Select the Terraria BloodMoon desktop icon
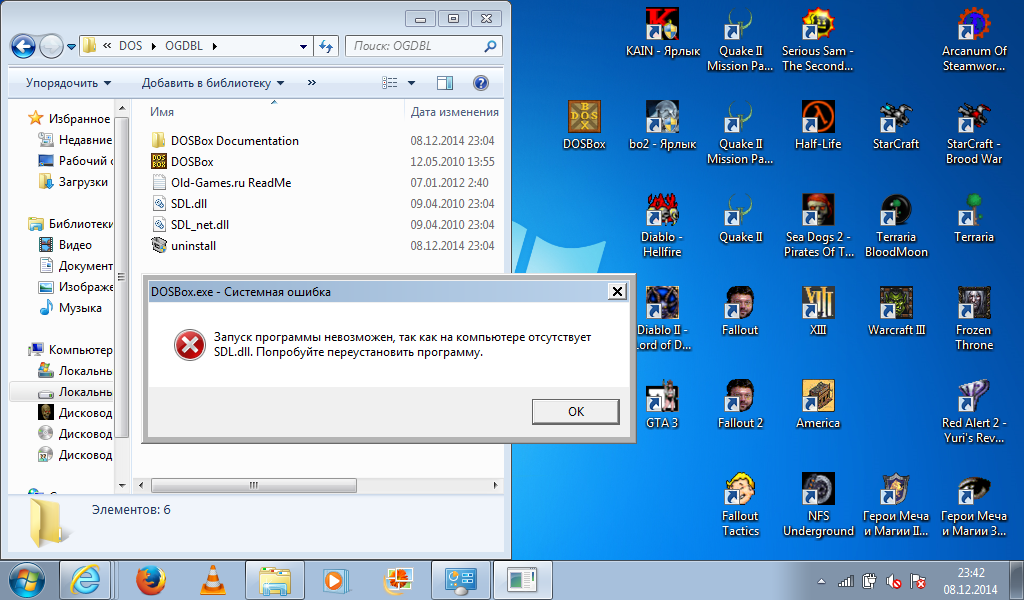The width and height of the screenshot is (1024, 600). [895, 226]
